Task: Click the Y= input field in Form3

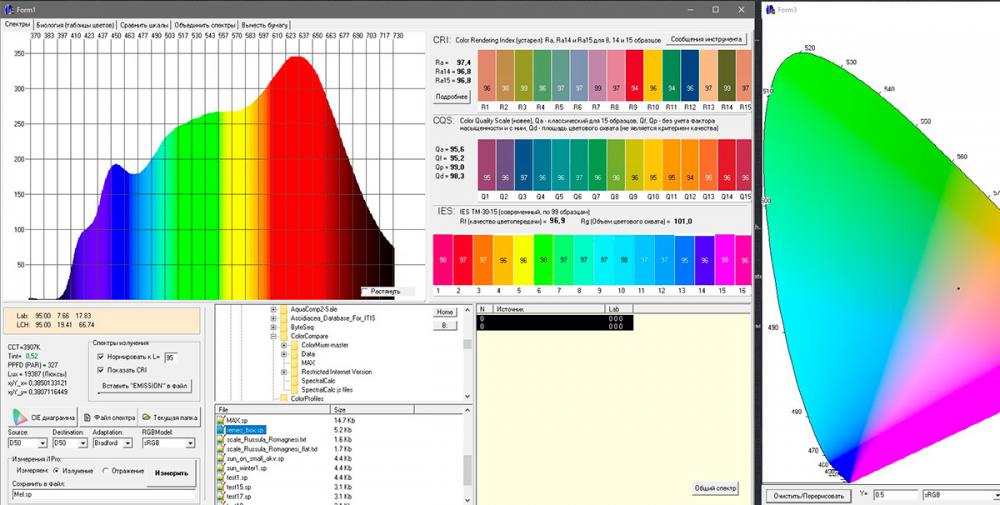Action: pyautogui.click(x=894, y=495)
